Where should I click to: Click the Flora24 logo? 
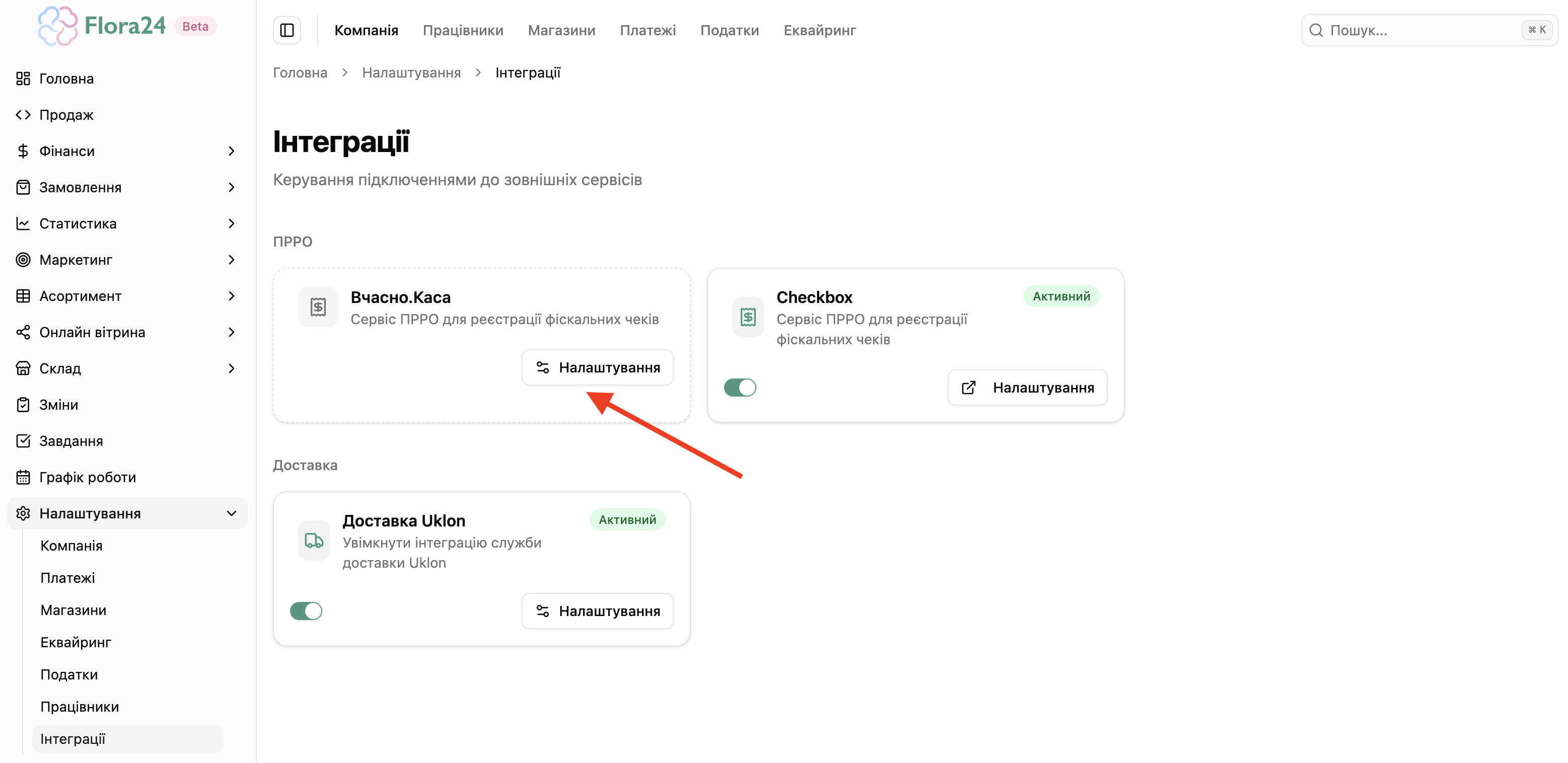[101, 26]
